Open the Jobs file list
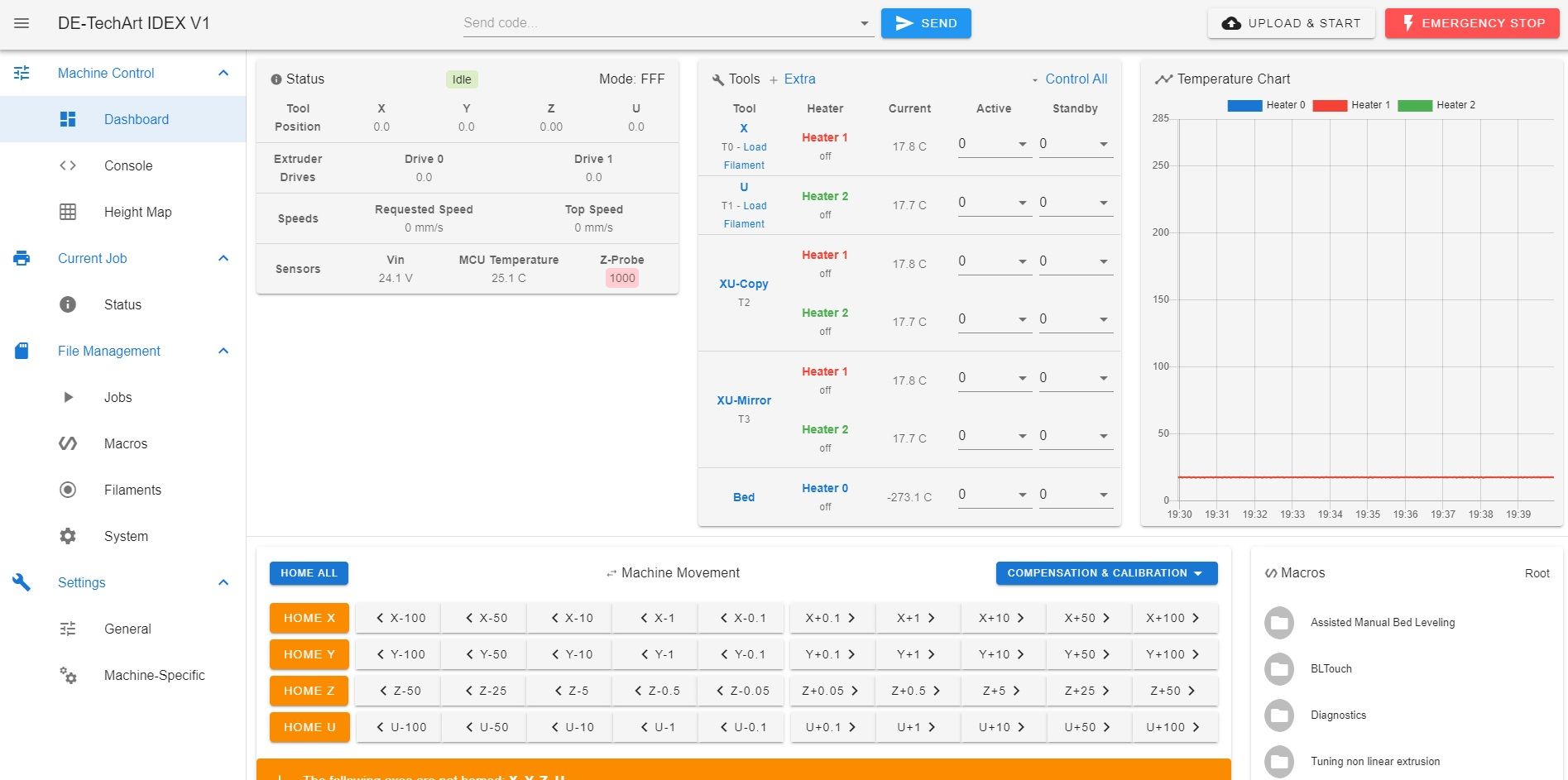Image resolution: width=1568 pixels, height=780 pixels. click(122, 397)
